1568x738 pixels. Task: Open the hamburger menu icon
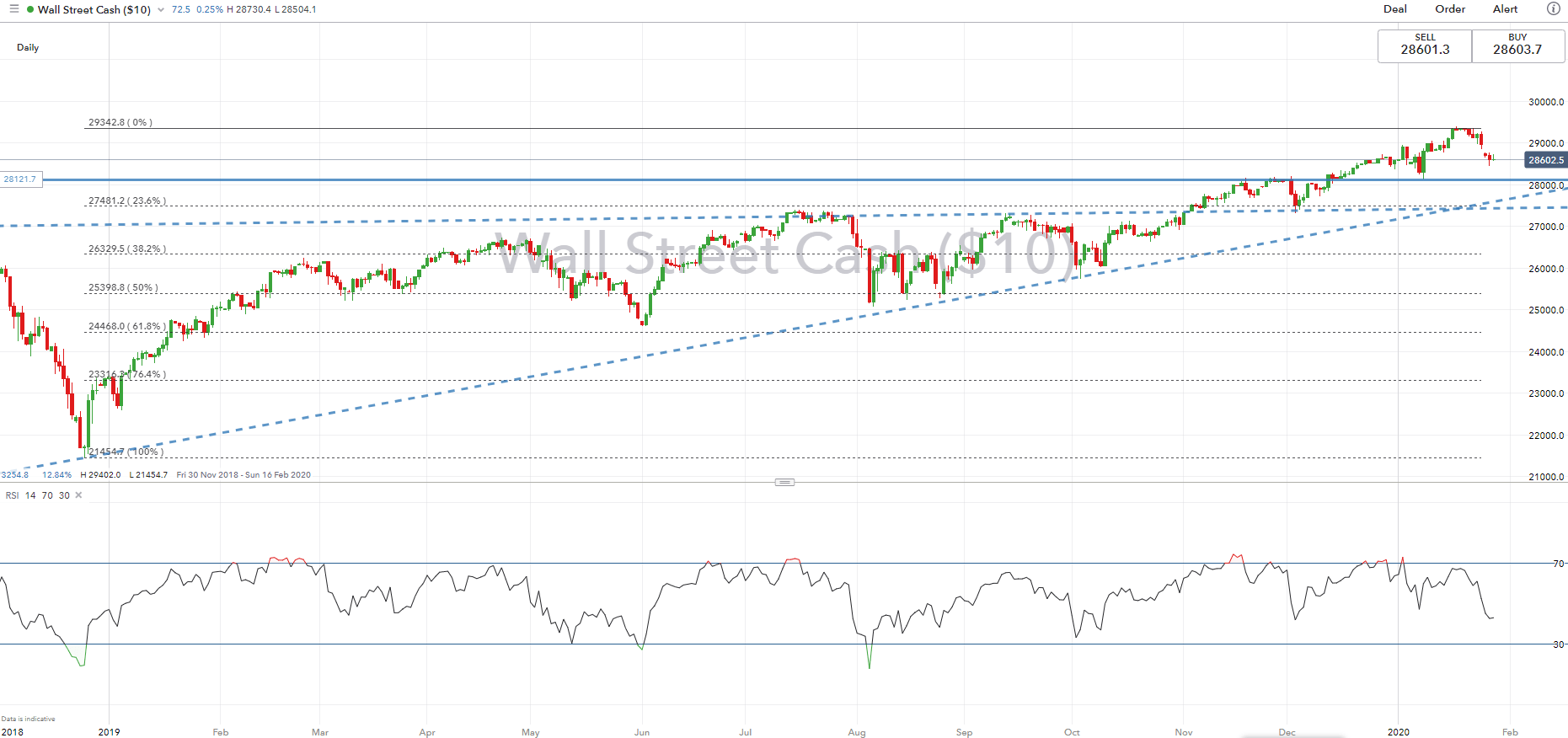tap(13, 9)
